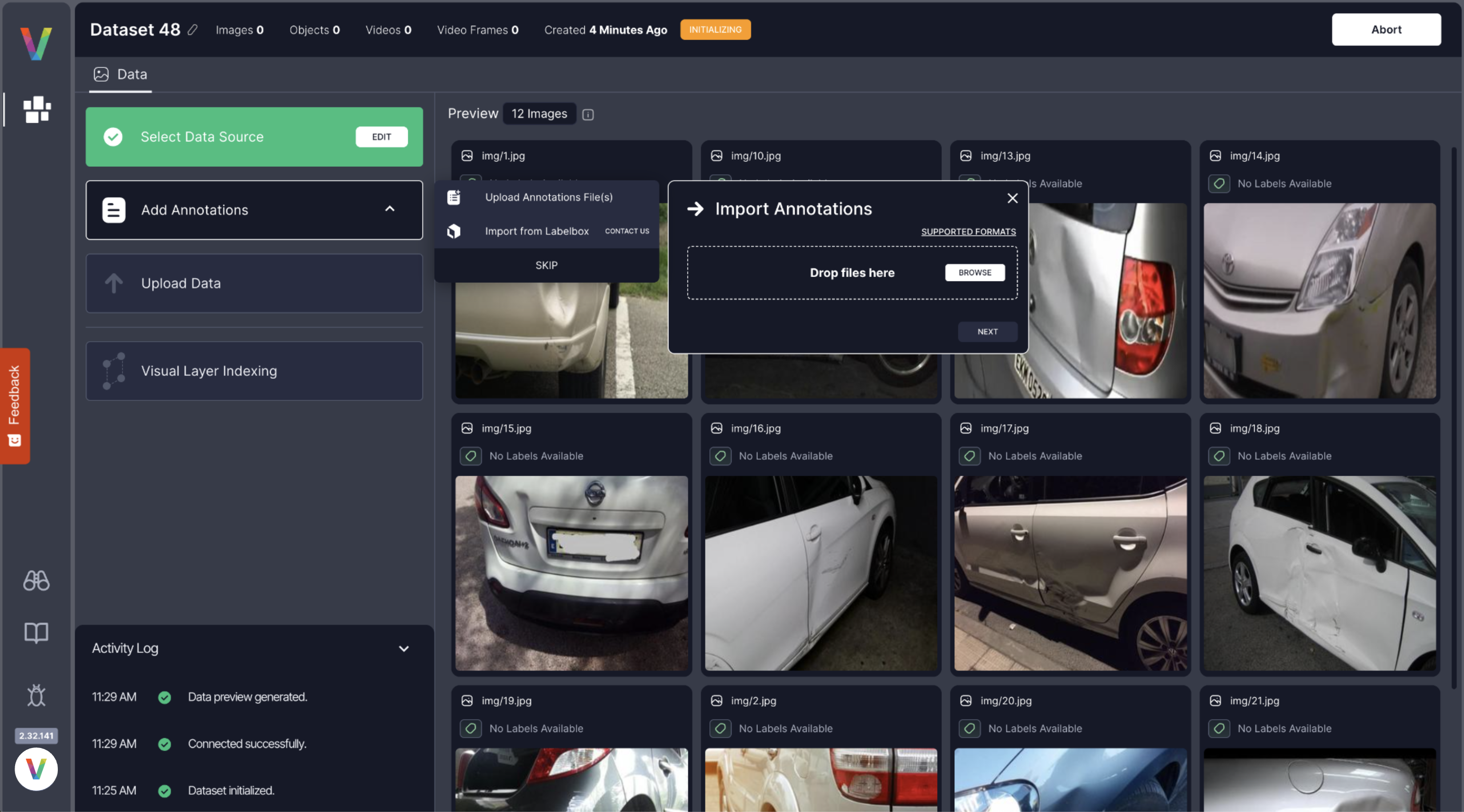Click the Drop files here area

click(x=852, y=273)
